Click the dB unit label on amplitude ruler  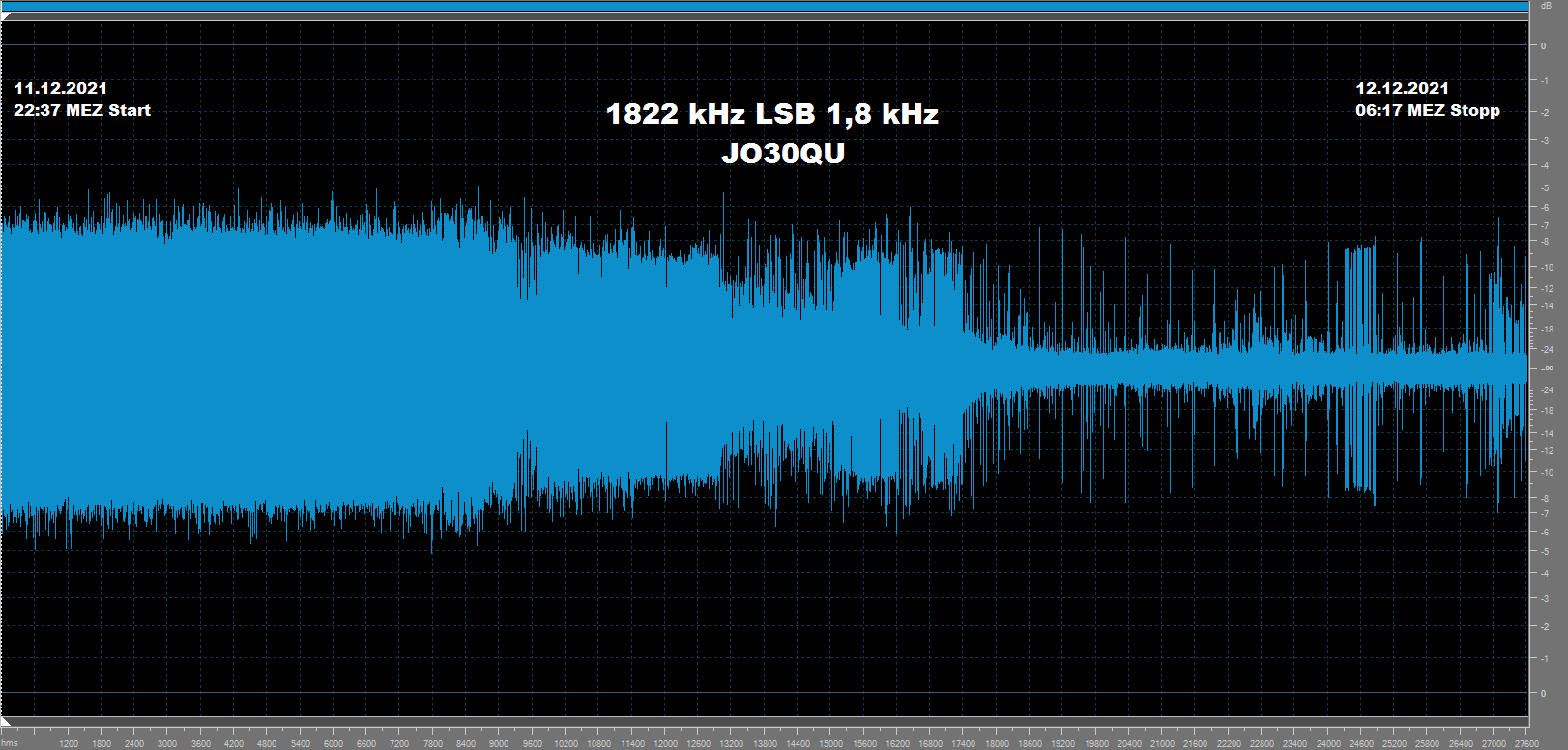(x=1546, y=6)
